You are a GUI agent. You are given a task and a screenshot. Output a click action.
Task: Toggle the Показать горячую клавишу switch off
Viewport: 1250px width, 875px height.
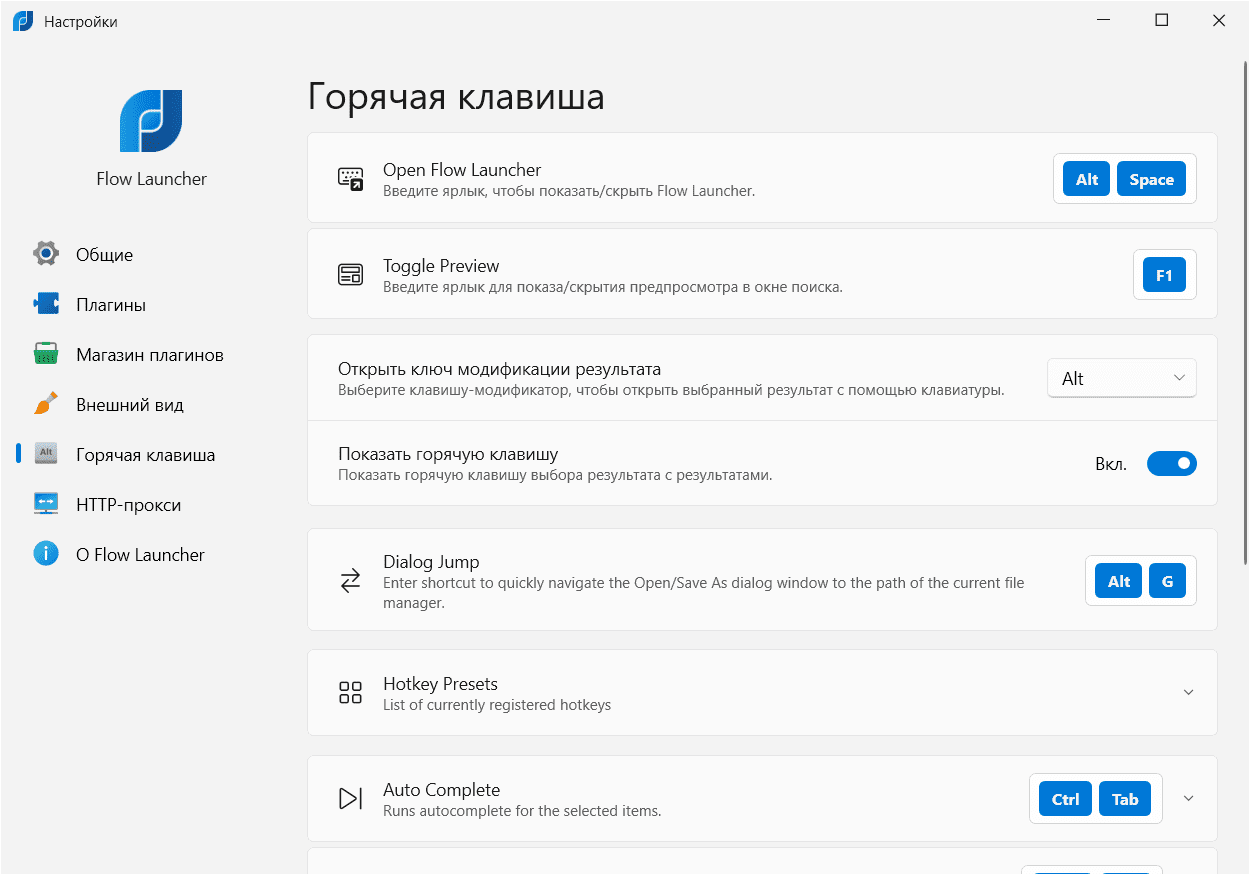pyautogui.click(x=1171, y=463)
